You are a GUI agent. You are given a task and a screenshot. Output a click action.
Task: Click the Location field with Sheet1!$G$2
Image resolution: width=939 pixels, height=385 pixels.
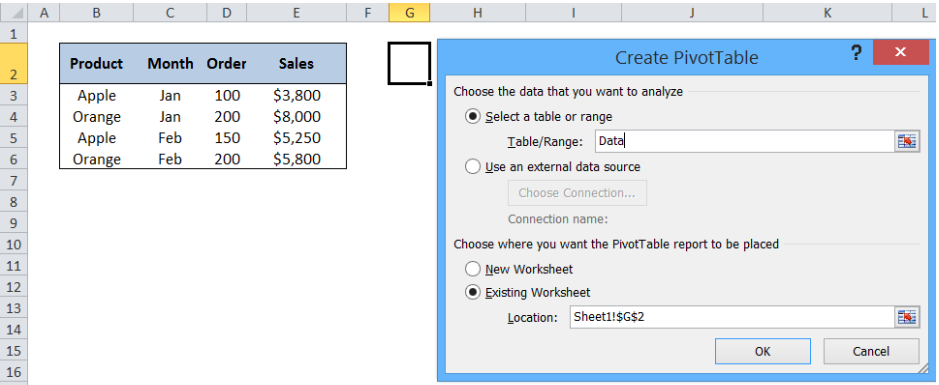tap(732, 317)
